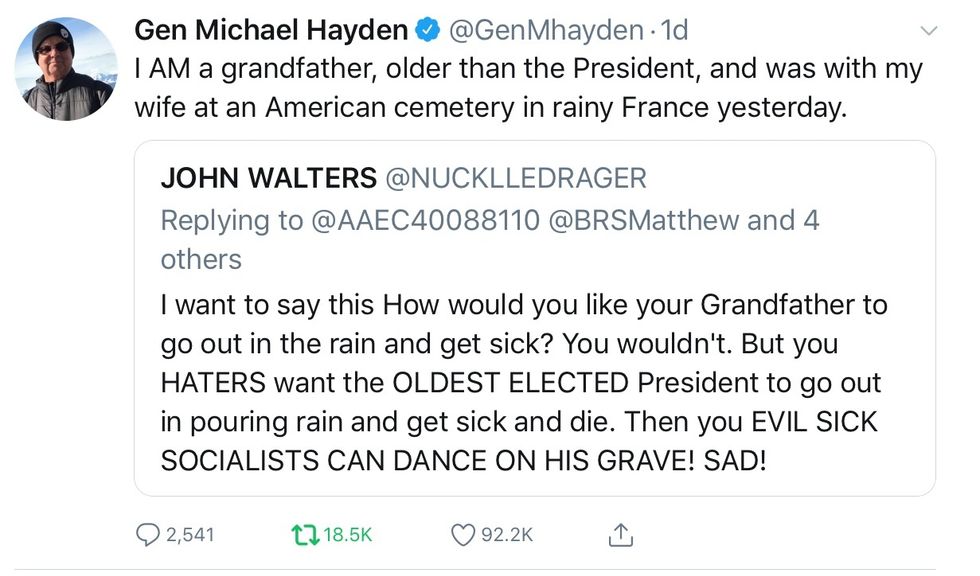Image resolution: width=980 pixels, height=576 pixels.
Task: Click the blue verified badge
Action: coord(427,31)
